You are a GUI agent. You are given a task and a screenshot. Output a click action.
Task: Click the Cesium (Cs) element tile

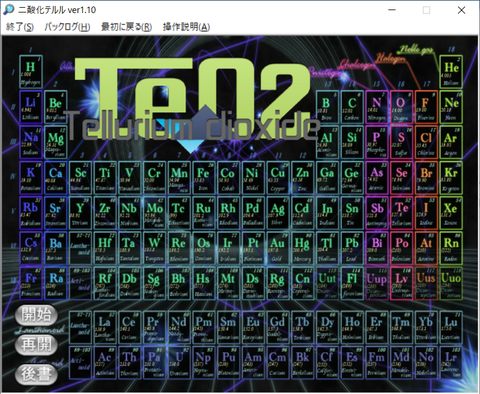31,248
